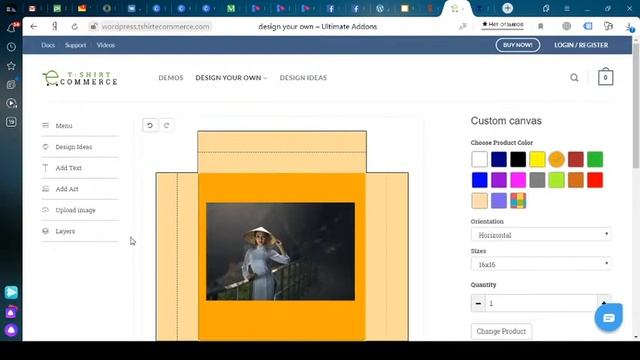This screenshot has width=640, height=360.
Task: Choose the gray product color
Action: click(537, 180)
